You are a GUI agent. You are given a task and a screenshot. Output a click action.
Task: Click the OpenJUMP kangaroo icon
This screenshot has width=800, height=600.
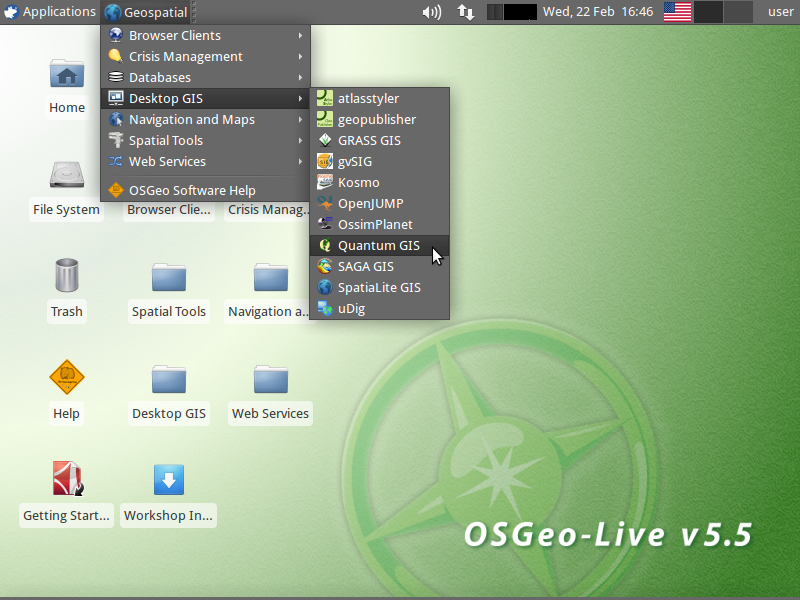(x=324, y=203)
